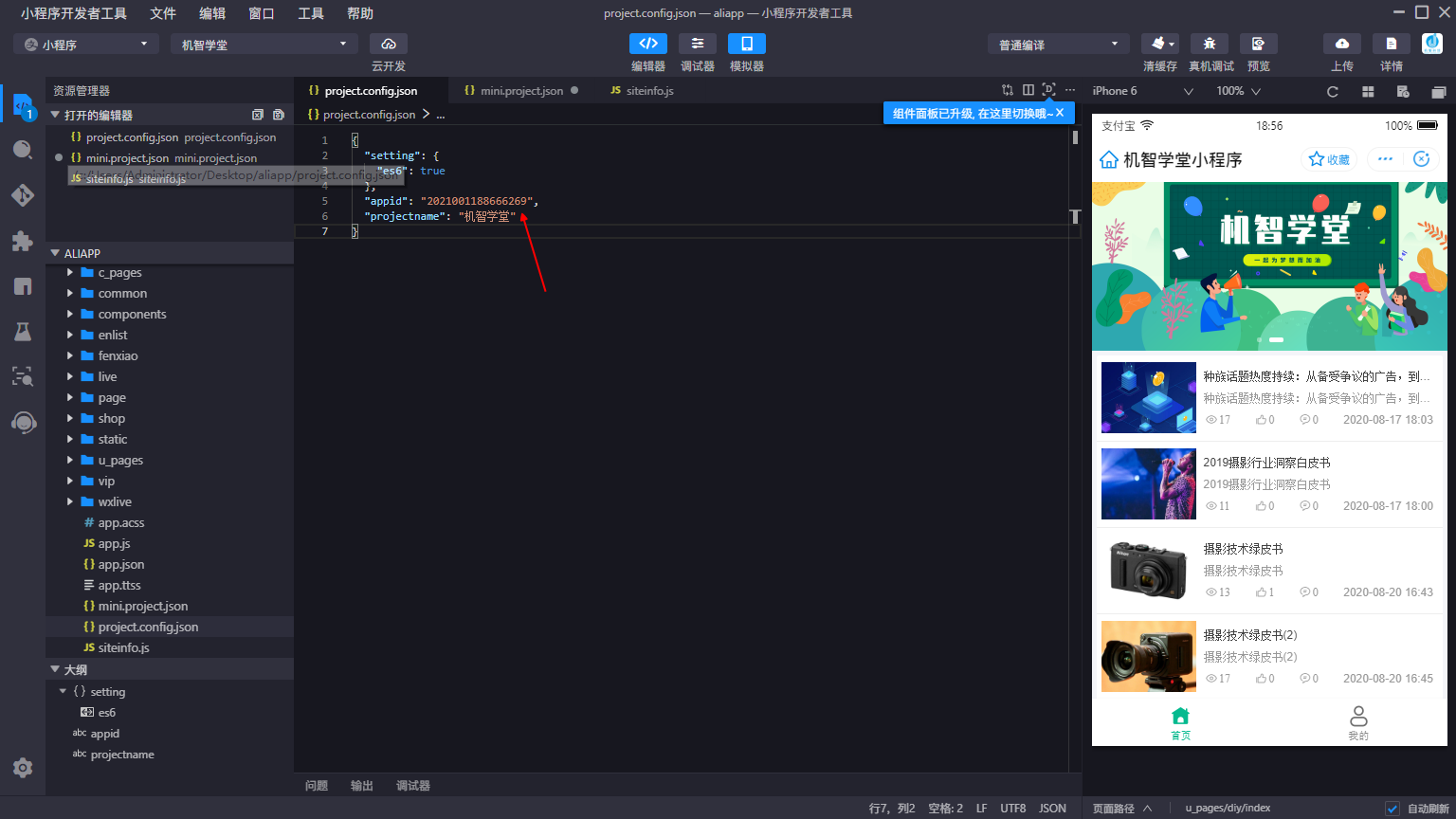Click the 我的 tab in simulator
The height and width of the screenshot is (819, 1456).
[1358, 722]
